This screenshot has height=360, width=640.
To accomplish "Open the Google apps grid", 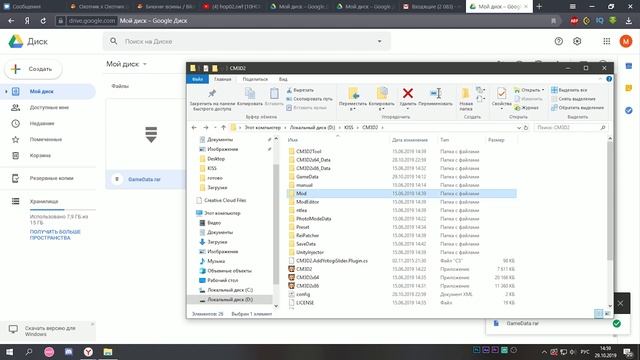I will 607,41.
